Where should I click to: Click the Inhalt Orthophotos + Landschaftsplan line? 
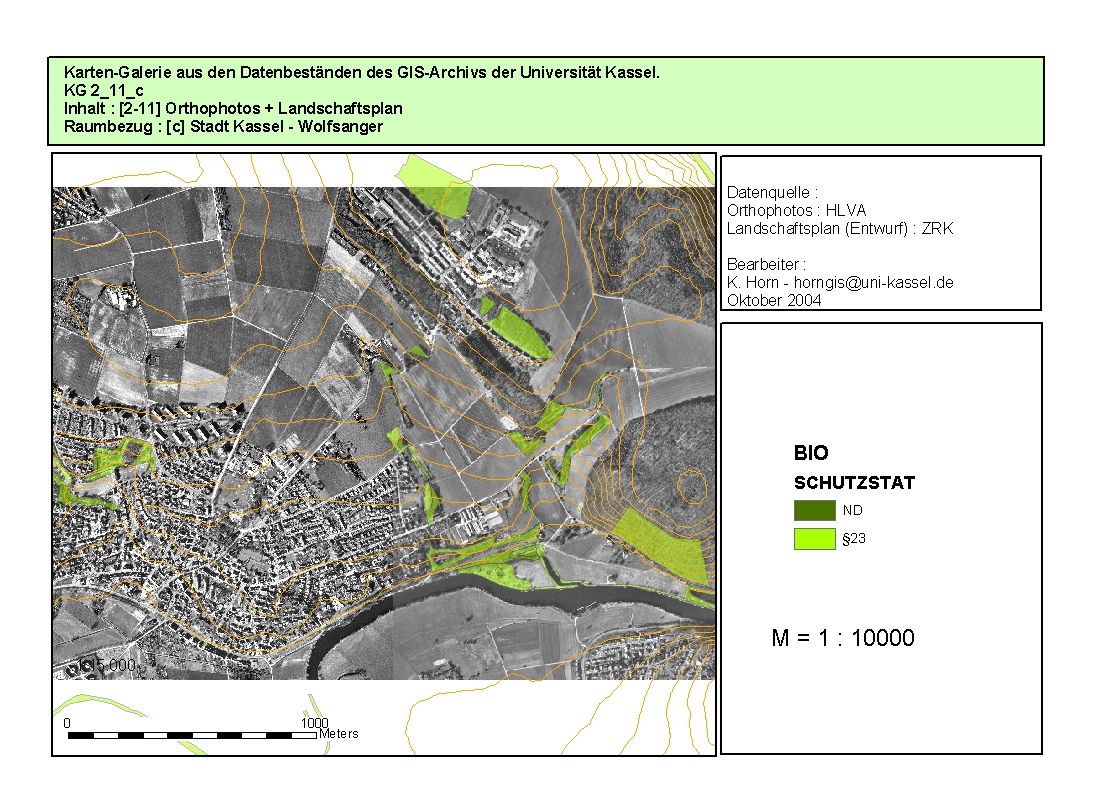233,108
